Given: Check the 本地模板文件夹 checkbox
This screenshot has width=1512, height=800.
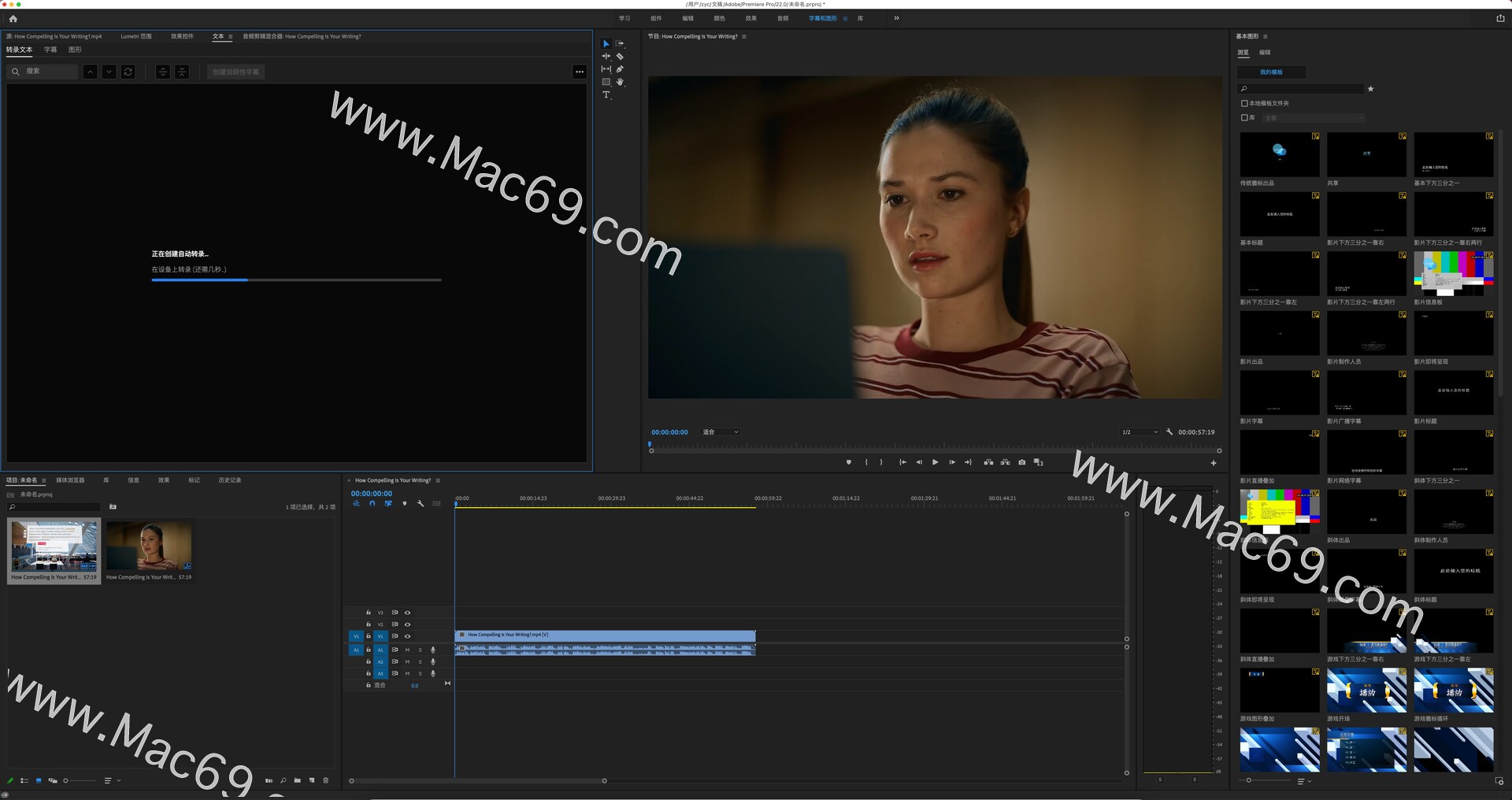Looking at the screenshot, I should click(x=1243, y=102).
